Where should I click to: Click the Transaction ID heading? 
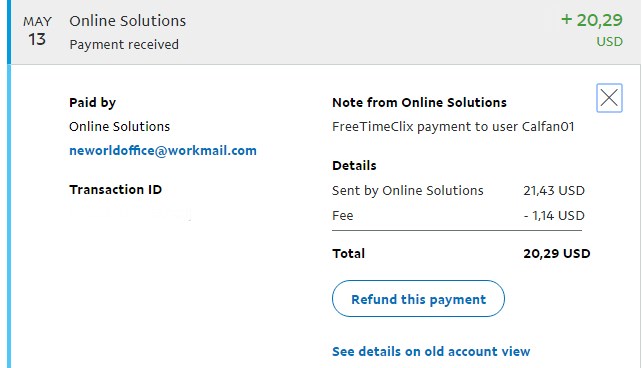pyautogui.click(x=115, y=190)
